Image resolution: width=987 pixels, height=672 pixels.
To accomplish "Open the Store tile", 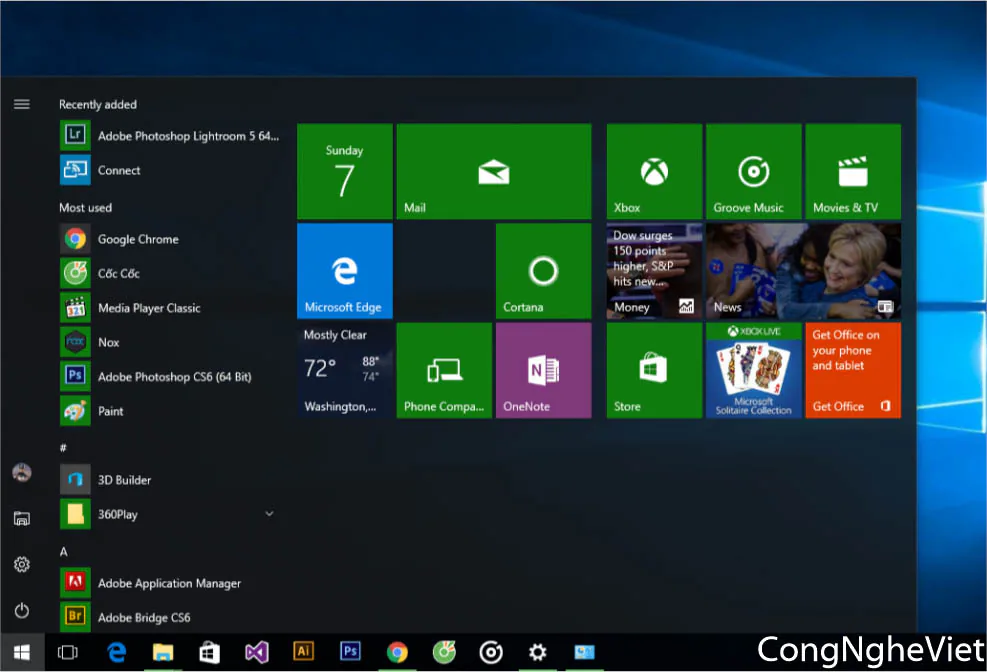I will [x=655, y=370].
